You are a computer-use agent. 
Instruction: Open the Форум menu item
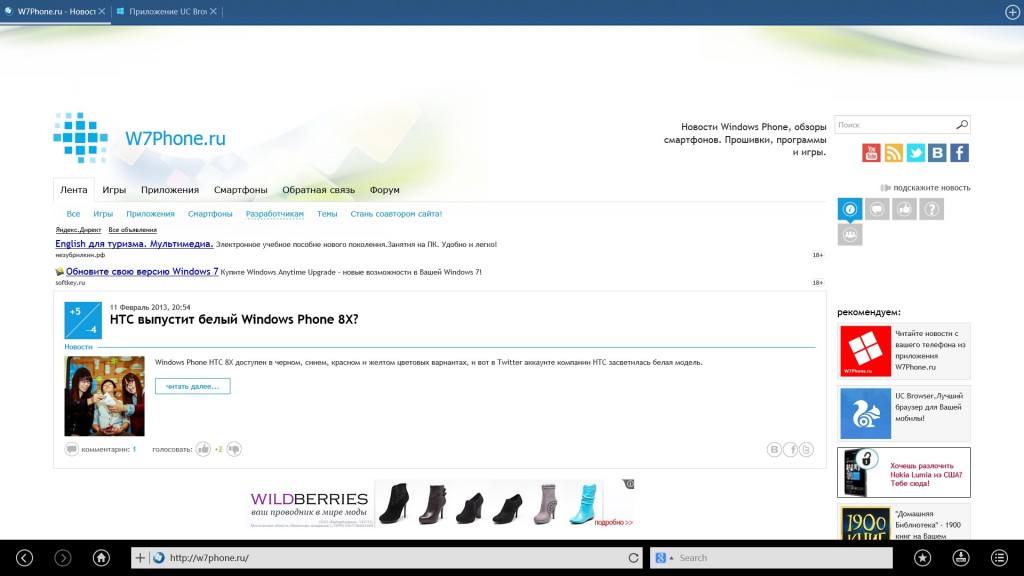click(x=384, y=190)
